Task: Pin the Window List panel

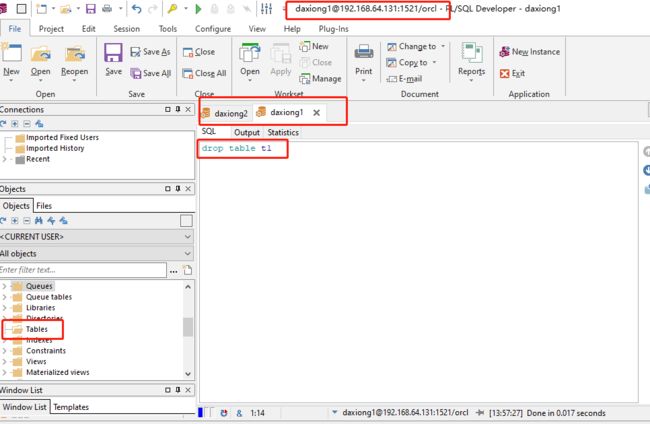Action: coord(178,390)
